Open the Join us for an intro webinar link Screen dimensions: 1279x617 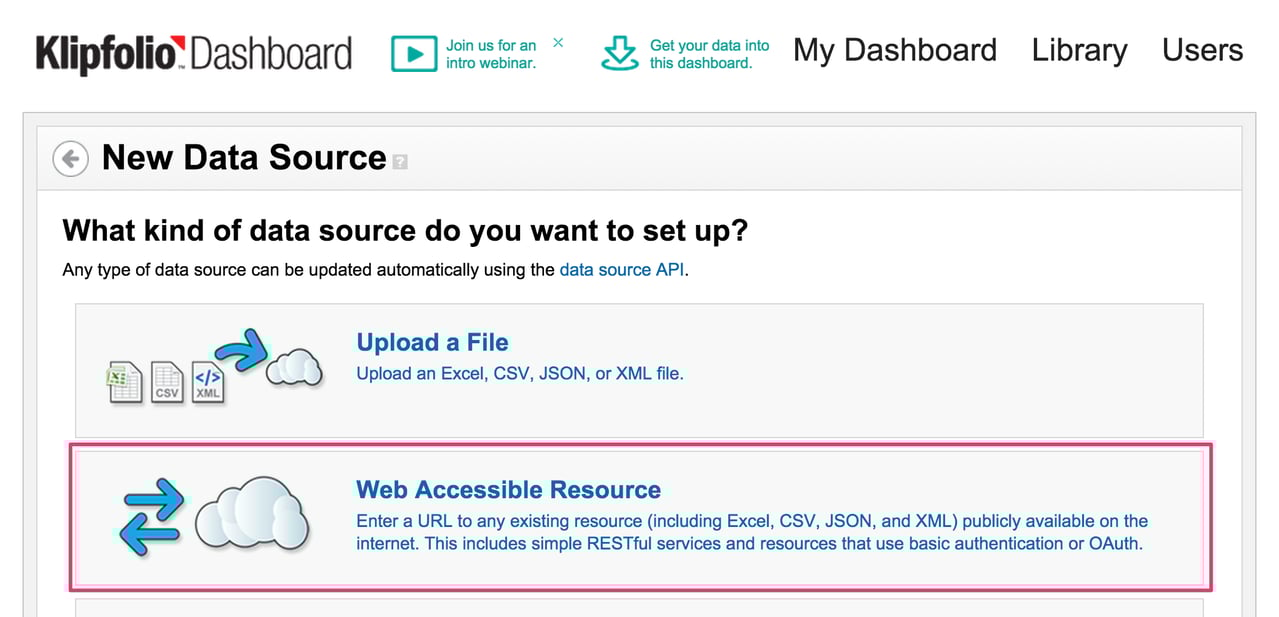491,54
